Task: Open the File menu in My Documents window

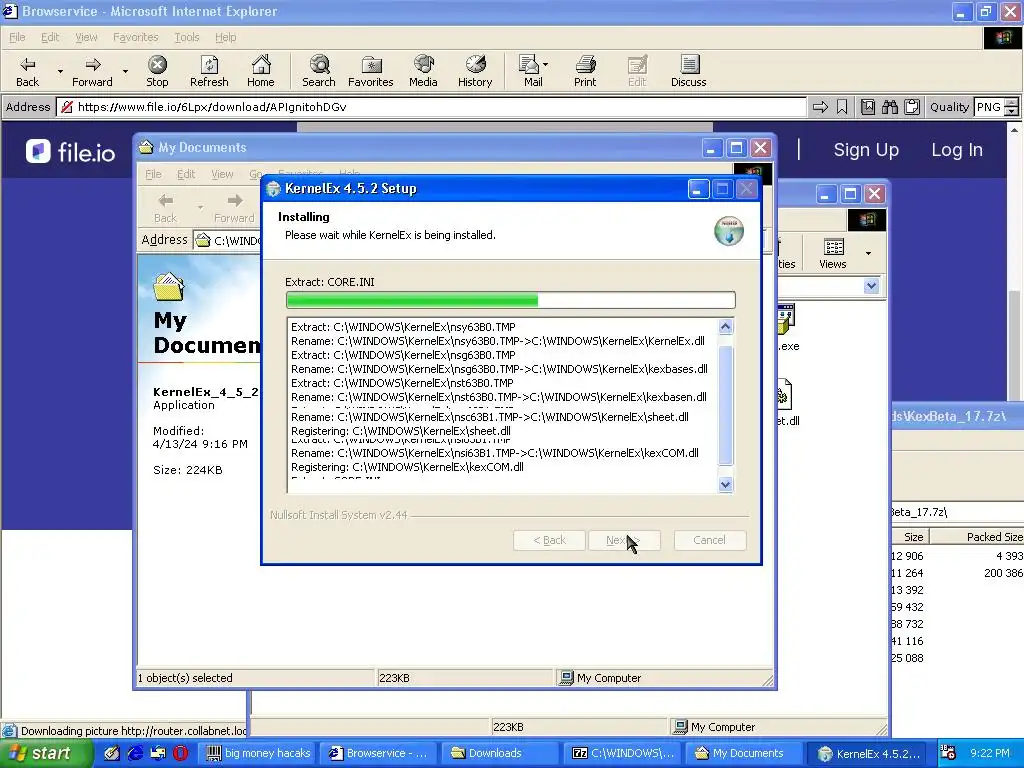Action: pyautogui.click(x=153, y=174)
